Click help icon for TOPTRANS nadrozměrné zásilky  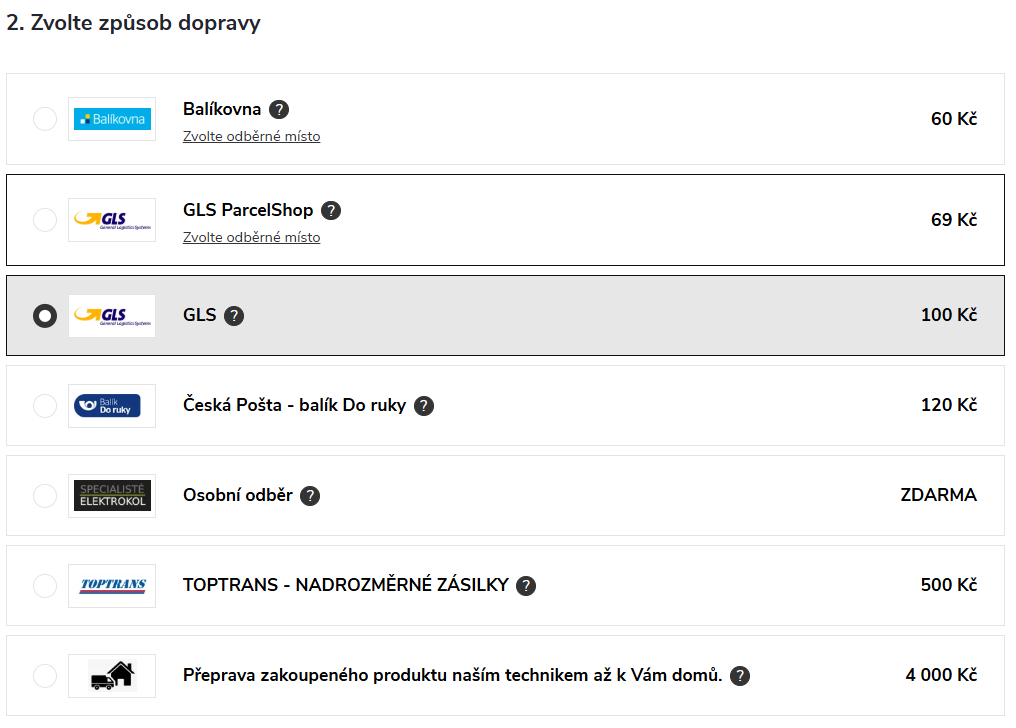[x=526, y=586]
